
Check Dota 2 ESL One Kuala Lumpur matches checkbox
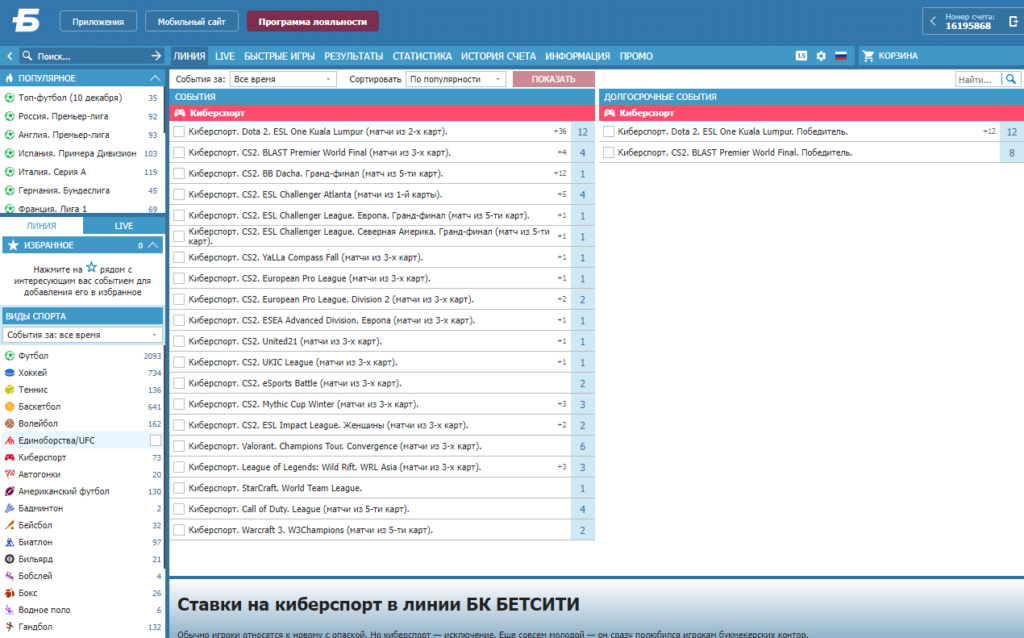179,132
